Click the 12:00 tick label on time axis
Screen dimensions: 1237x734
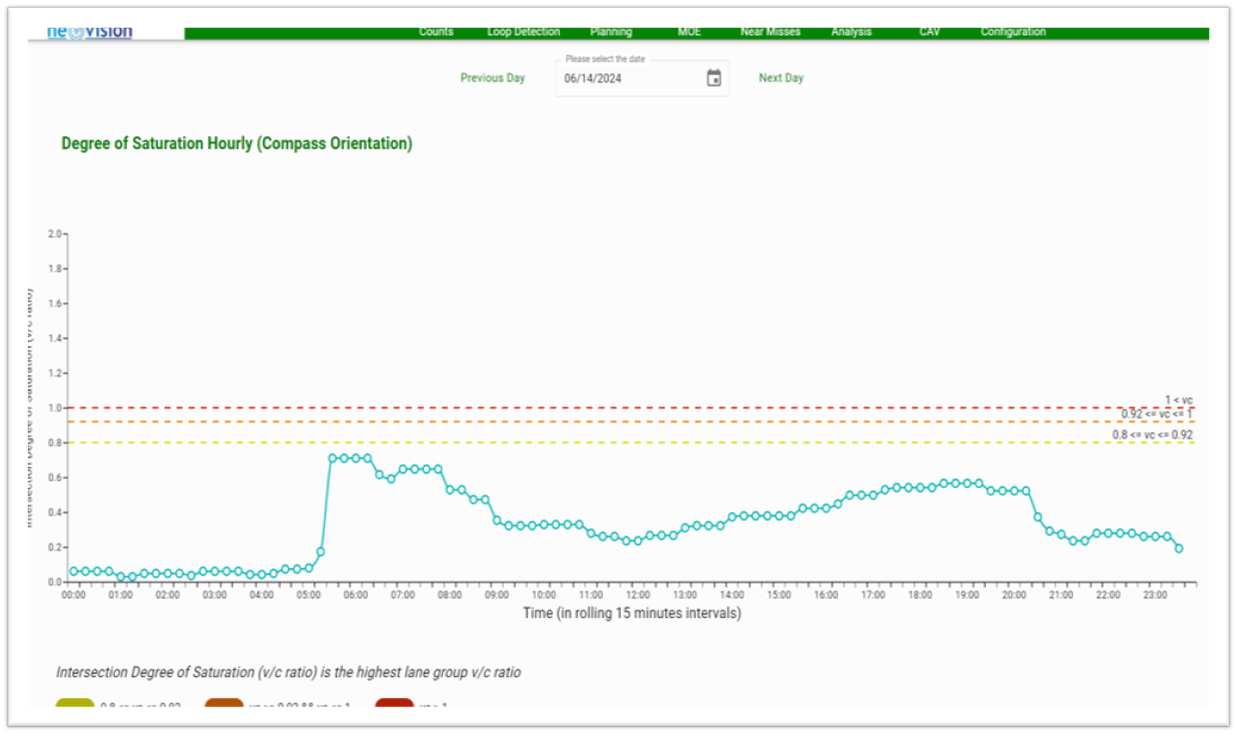click(638, 595)
